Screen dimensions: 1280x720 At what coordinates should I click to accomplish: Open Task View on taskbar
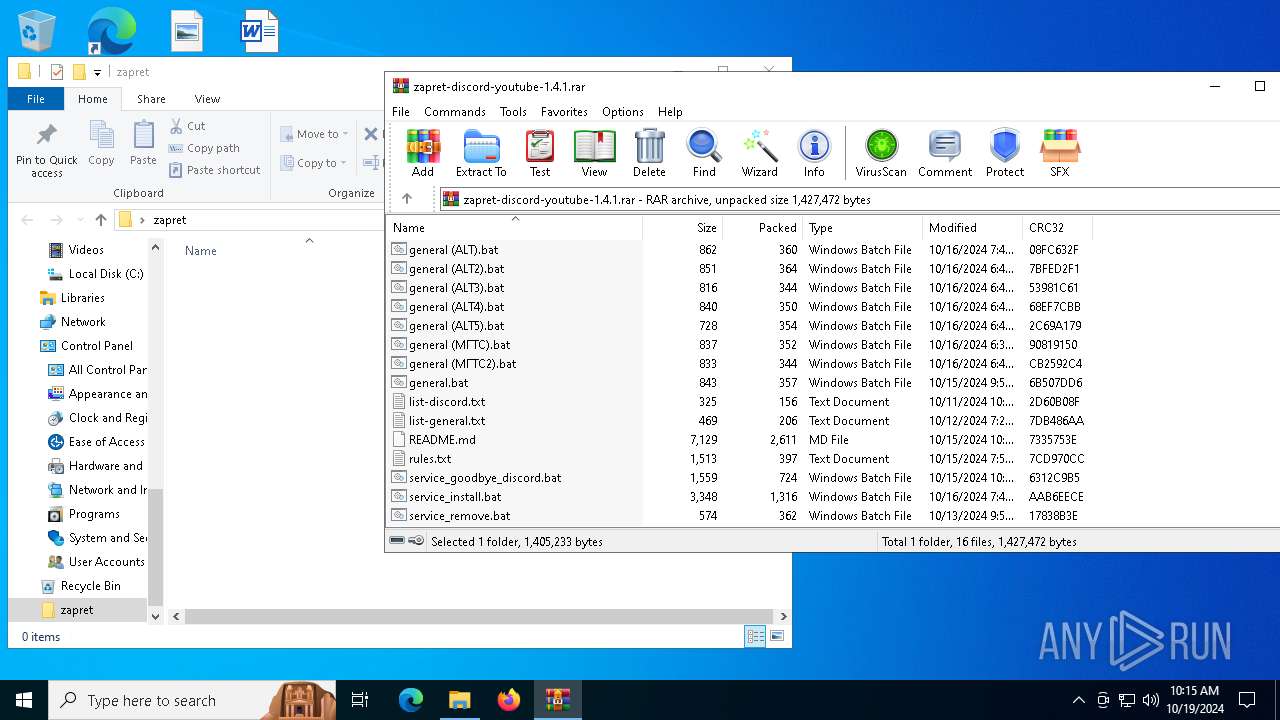point(360,700)
